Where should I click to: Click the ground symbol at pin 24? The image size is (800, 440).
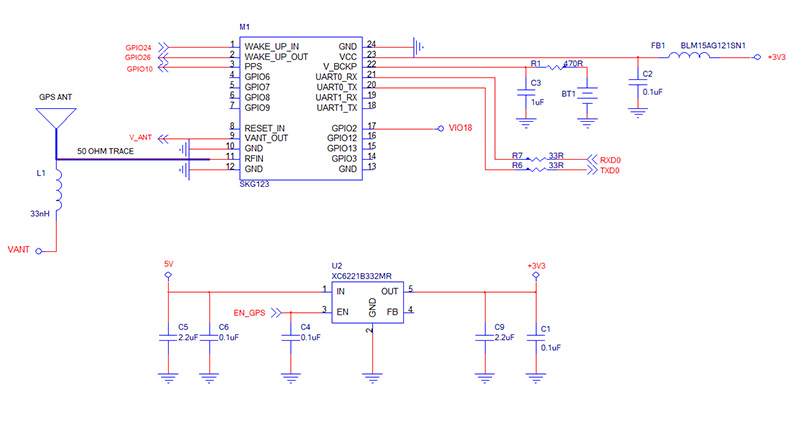point(419,45)
